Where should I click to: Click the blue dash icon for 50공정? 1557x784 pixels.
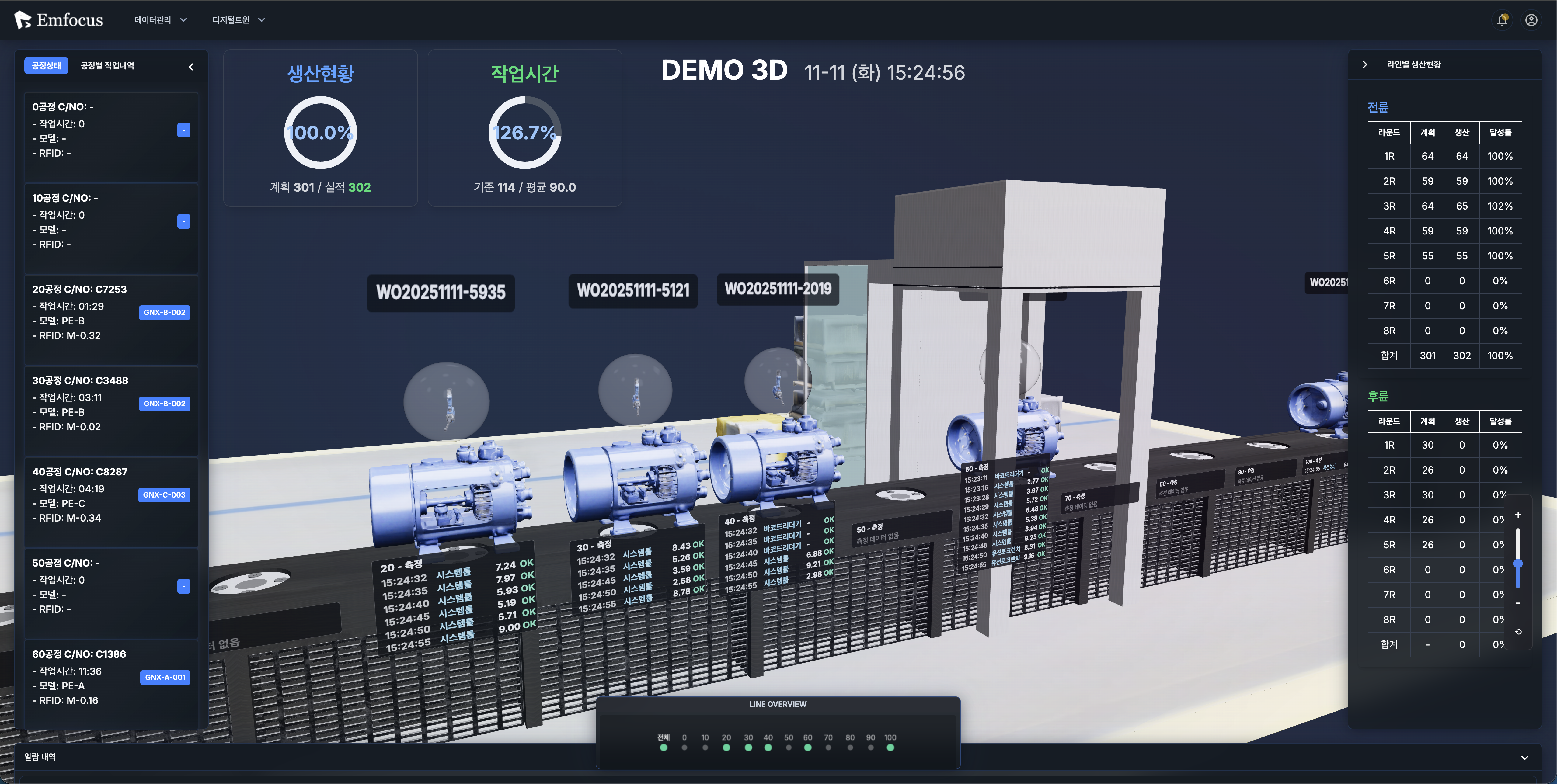(184, 587)
